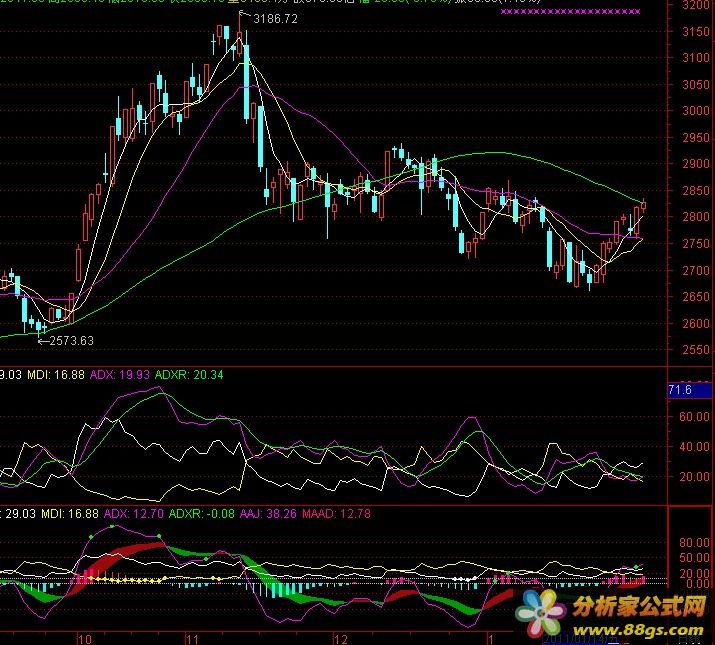Viewport: 715px width, 645px height.
Task: Select the 2600 price axis label
Action: coord(695,323)
